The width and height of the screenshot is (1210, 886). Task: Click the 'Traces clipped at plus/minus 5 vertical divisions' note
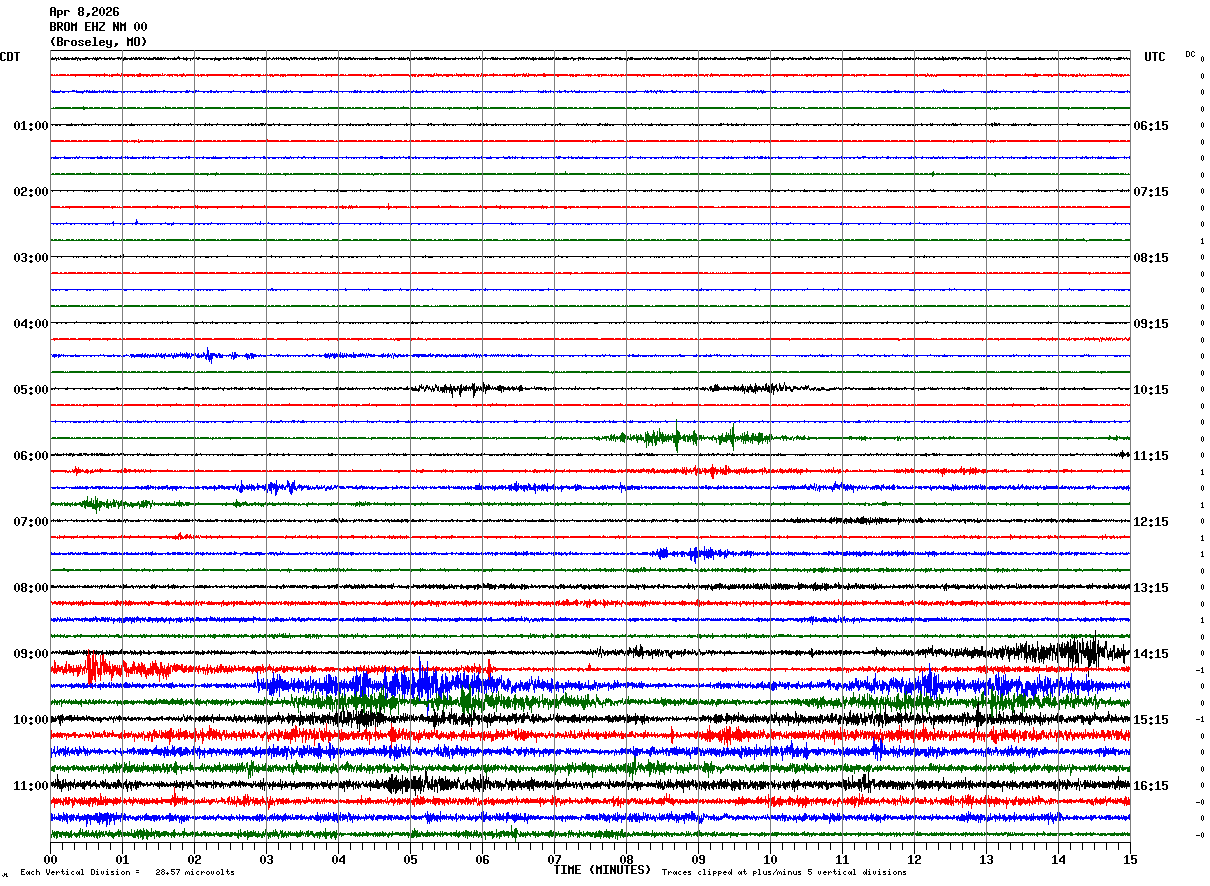click(784, 872)
